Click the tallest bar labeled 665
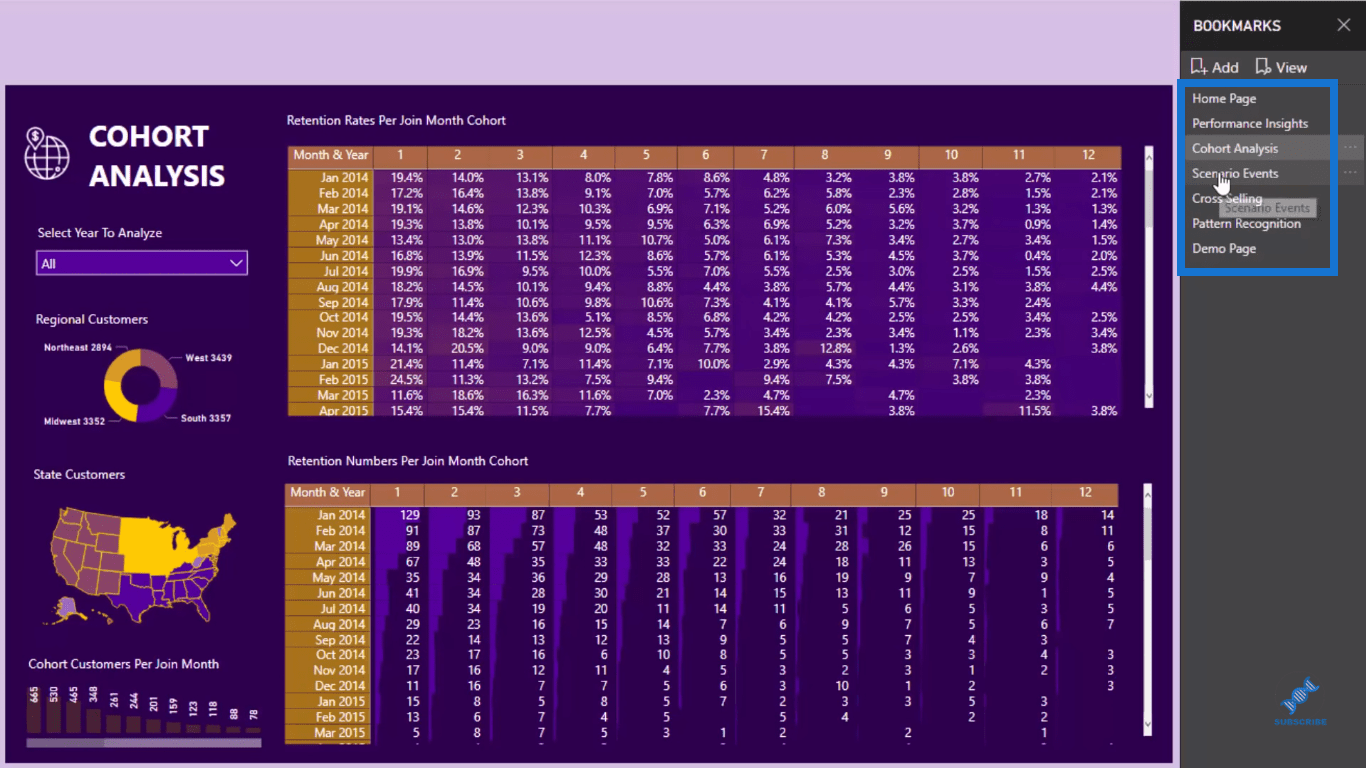The width and height of the screenshot is (1366, 768). tap(34, 711)
